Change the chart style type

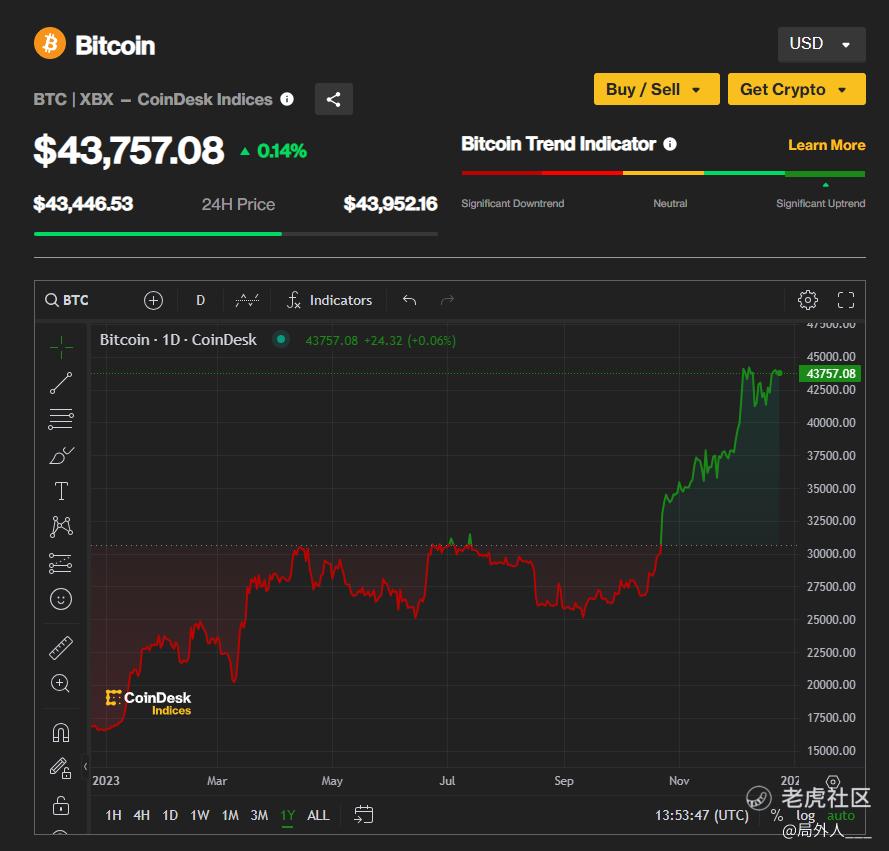point(247,300)
